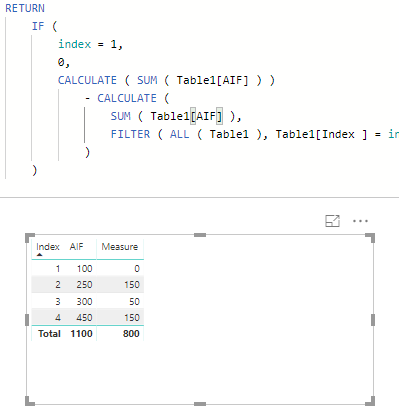Image resolution: width=399 pixels, height=413 pixels.
Task: Toggle the sort arrow under the Index header
Action: [x=40, y=255]
